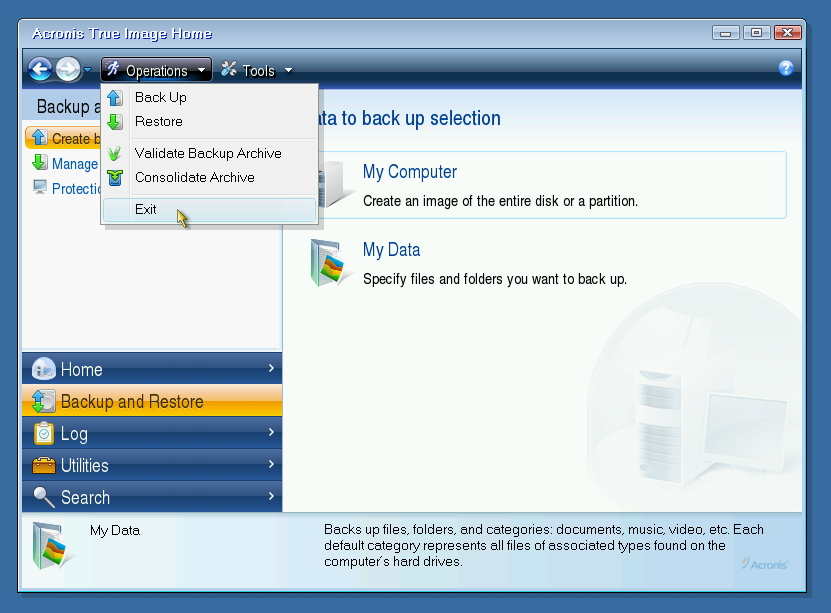
Task: Choose Restore in the Operations menu
Action: (x=158, y=121)
